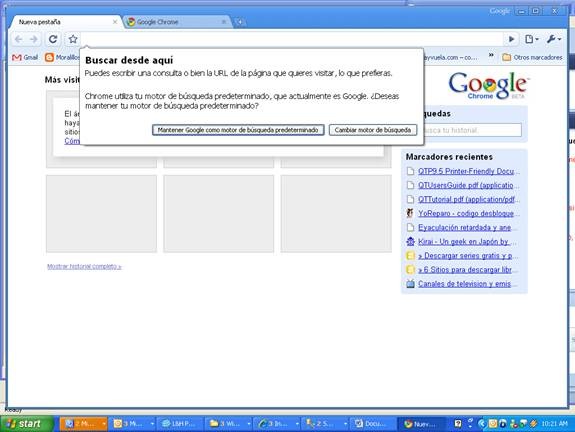
Task: Open the '2 S...' taskbar group
Action: pyautogui.click(x=326, y=424)
